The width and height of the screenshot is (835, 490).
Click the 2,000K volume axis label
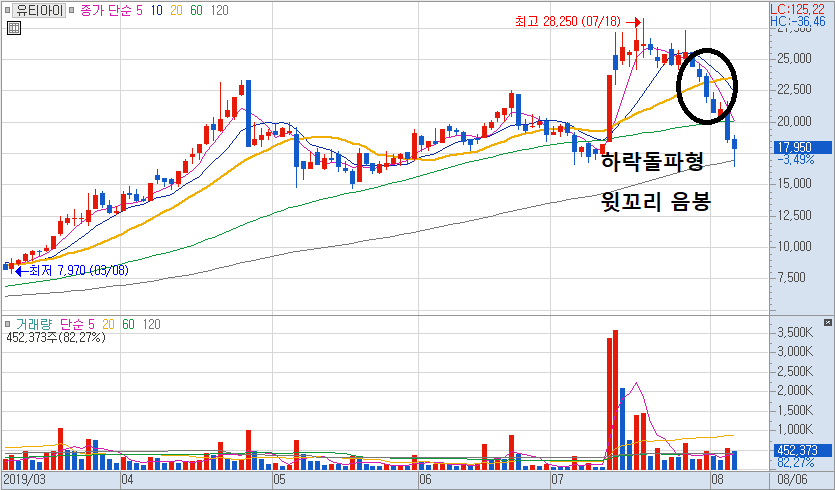(x=795, y=390)
